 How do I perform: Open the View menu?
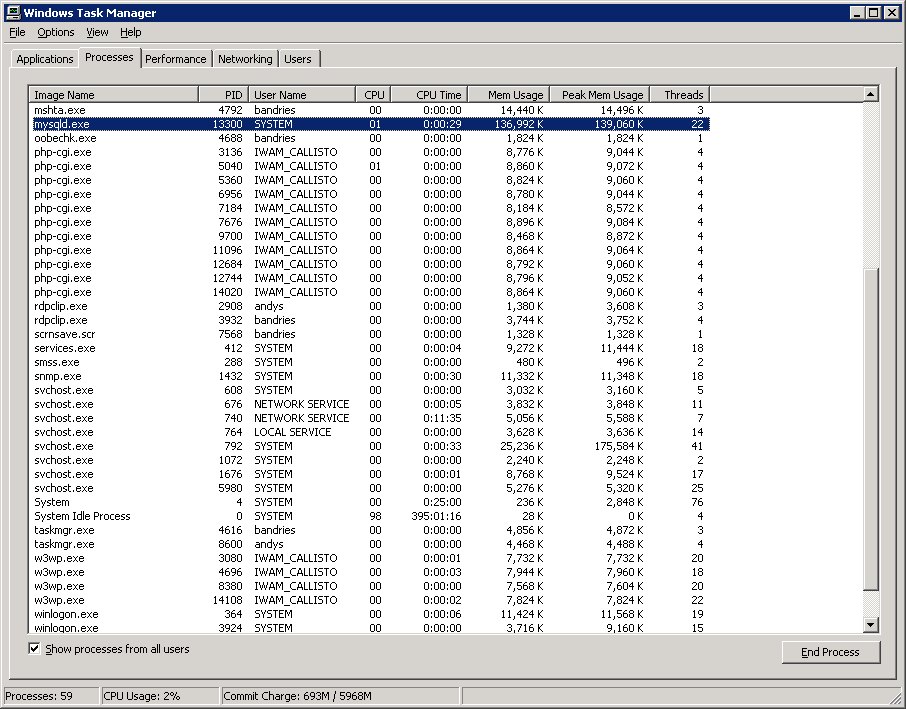coord(97,33)
